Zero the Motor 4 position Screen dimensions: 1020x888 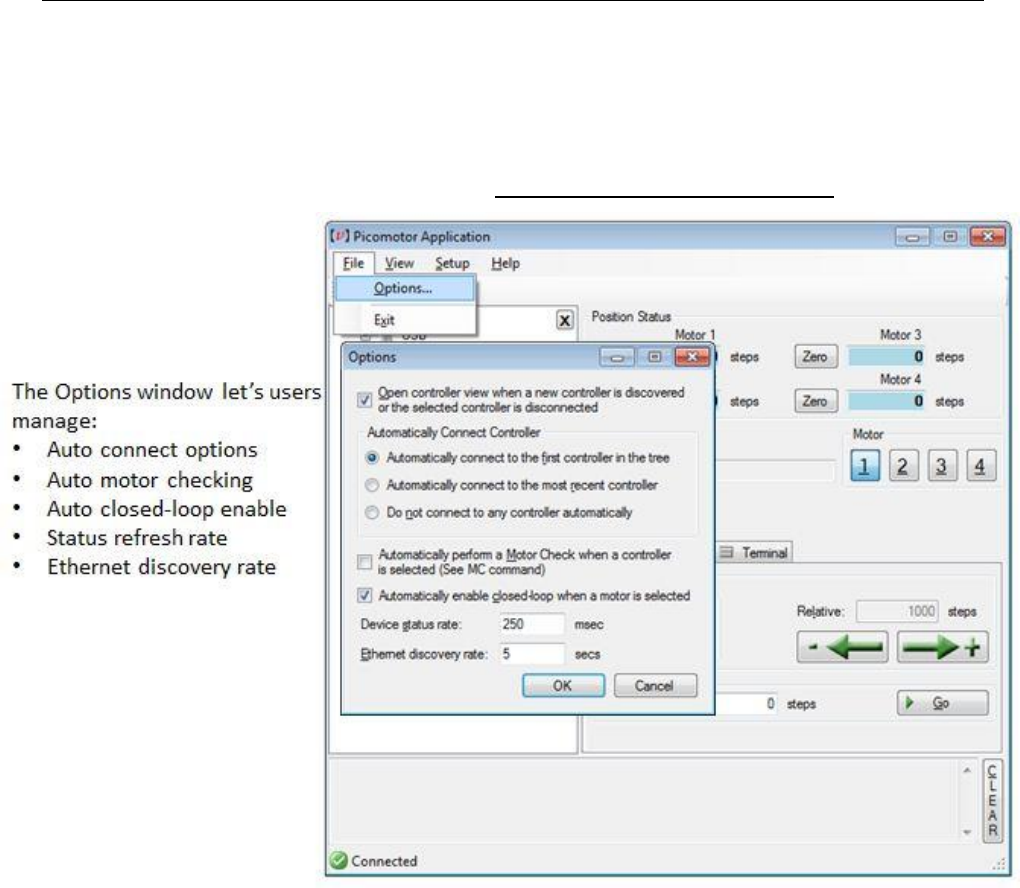click(x=816, y=401)
